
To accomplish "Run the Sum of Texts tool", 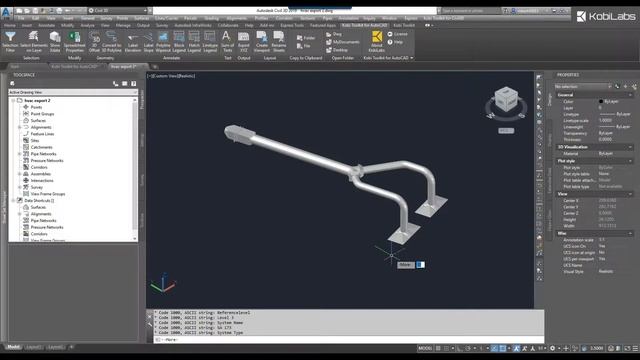I will [x=227, y=42].
